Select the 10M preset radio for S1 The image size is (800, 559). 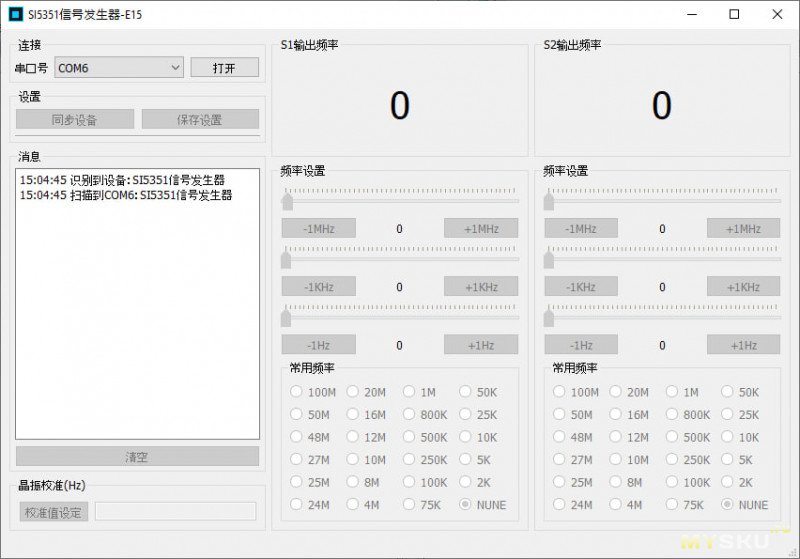pos(353,460)
